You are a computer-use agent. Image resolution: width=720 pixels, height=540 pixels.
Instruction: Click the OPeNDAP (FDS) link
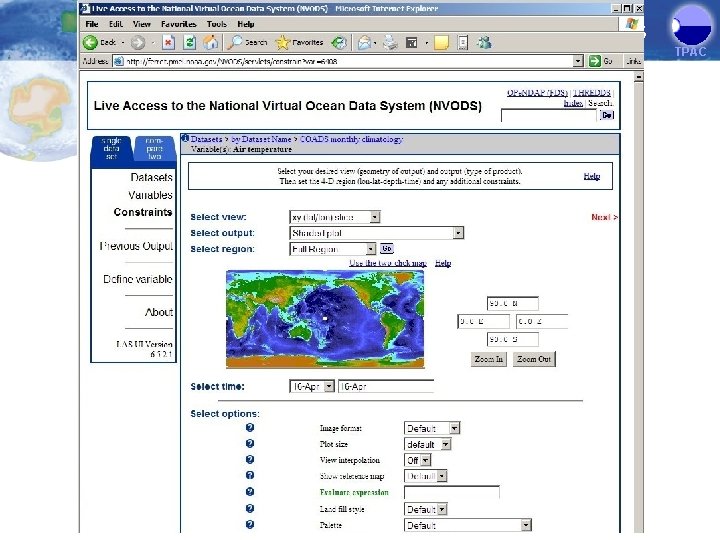pyautogui.click(x=537, y=93)
